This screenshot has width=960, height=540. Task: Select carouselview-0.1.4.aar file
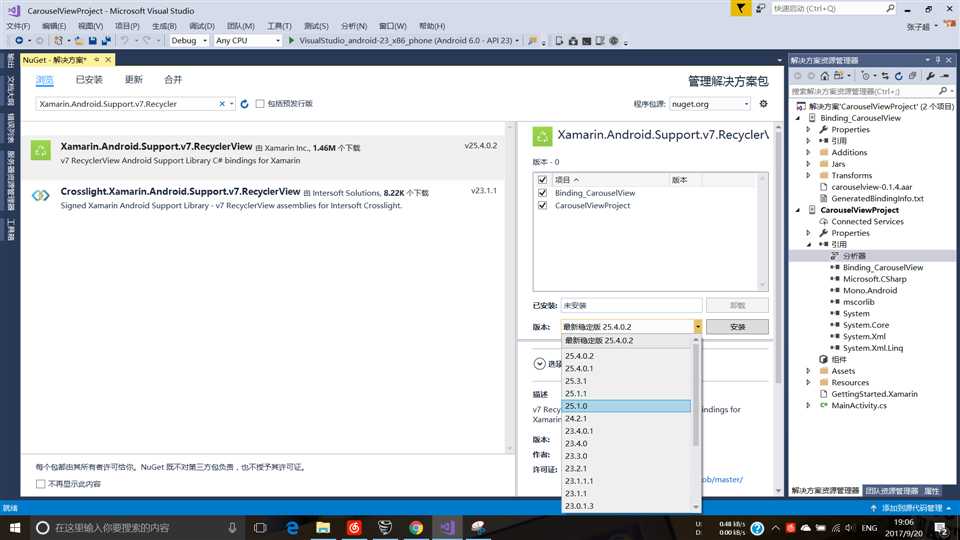(x=871, y=187)
